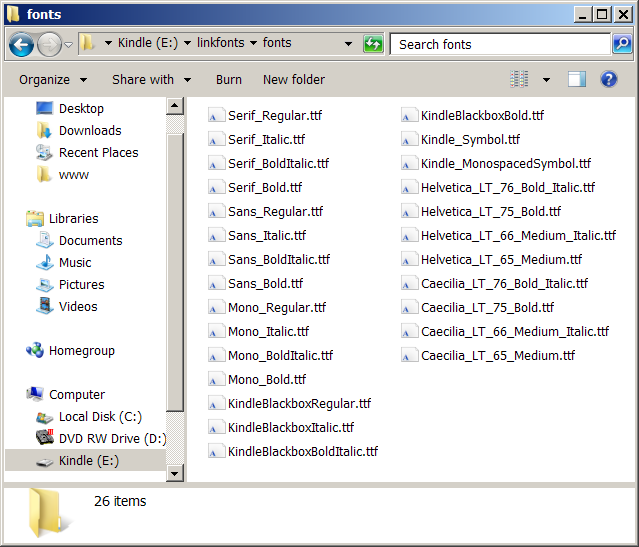Select the KindleBlackboxBold.ttf file icon
This screenshot has width=639, height=547.
[x=410, y=115]
